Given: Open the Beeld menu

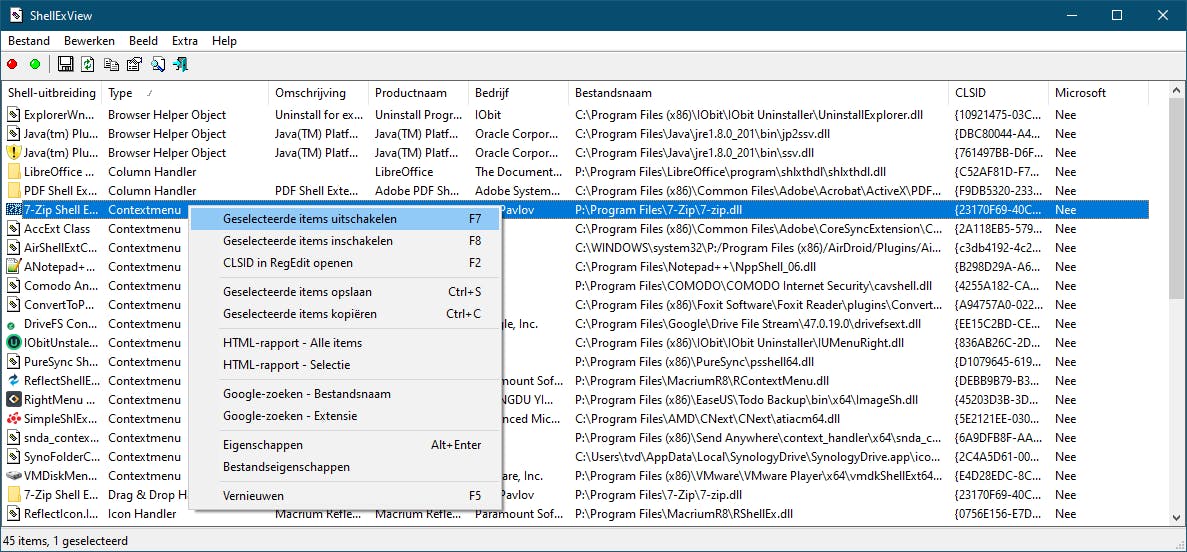Looking at the screenshot, I should tap(143, 41).
